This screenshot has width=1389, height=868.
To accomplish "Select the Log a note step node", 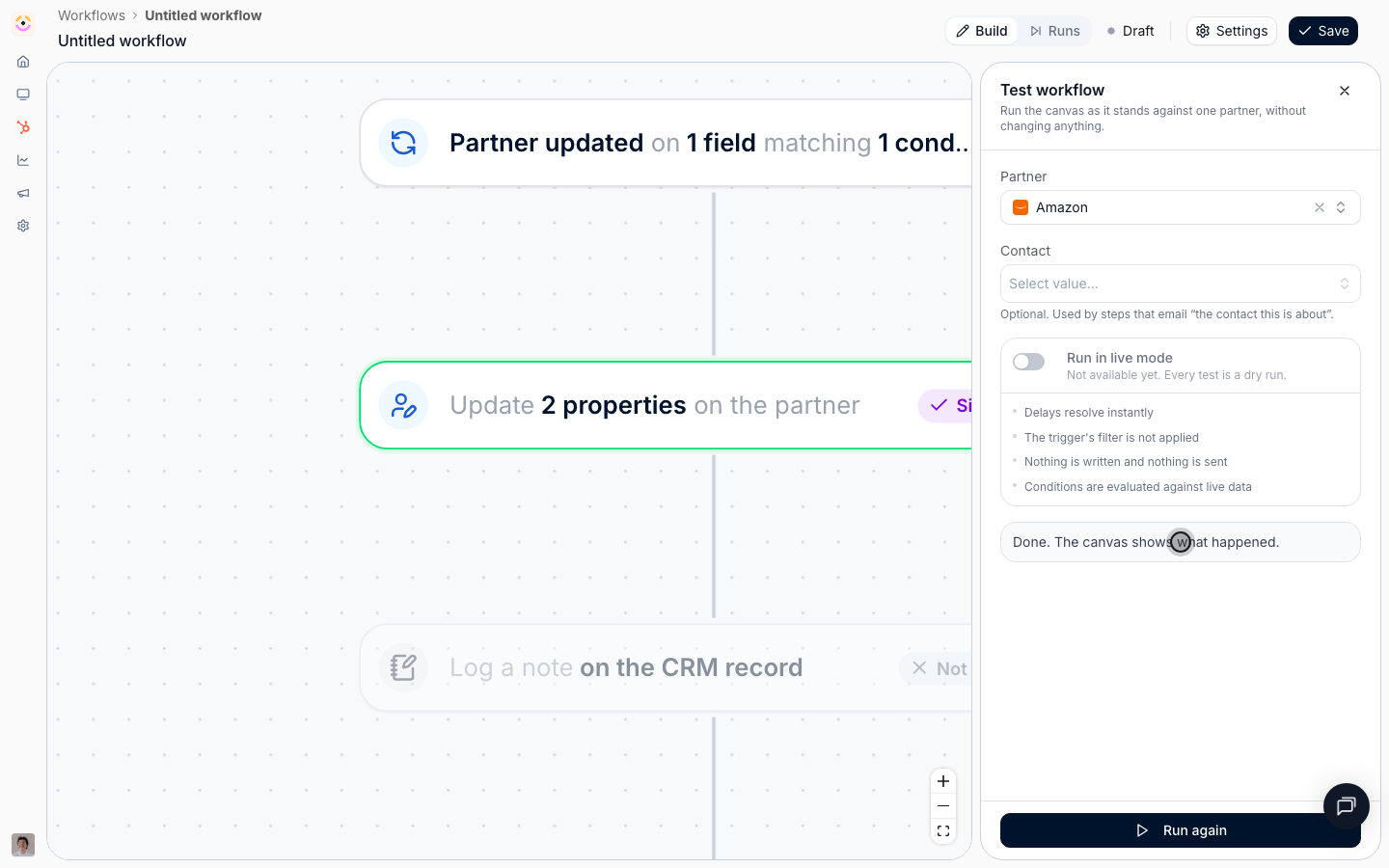I will [x=666, y=667].
